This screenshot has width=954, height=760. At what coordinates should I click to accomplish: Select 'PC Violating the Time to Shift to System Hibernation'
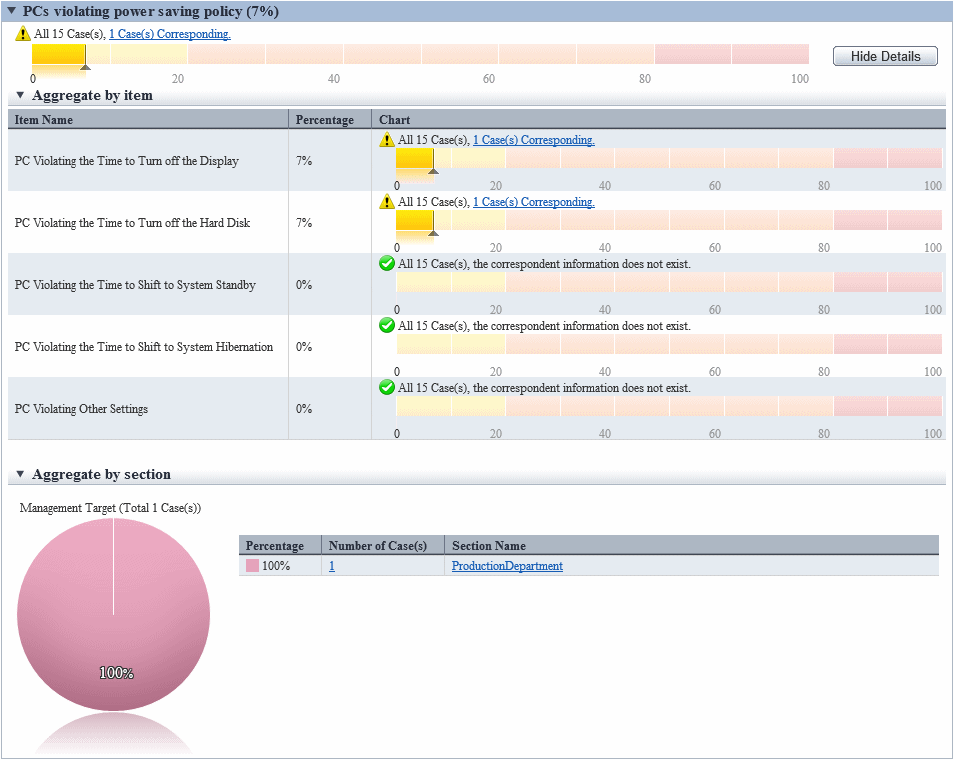(x=144, y=347)
